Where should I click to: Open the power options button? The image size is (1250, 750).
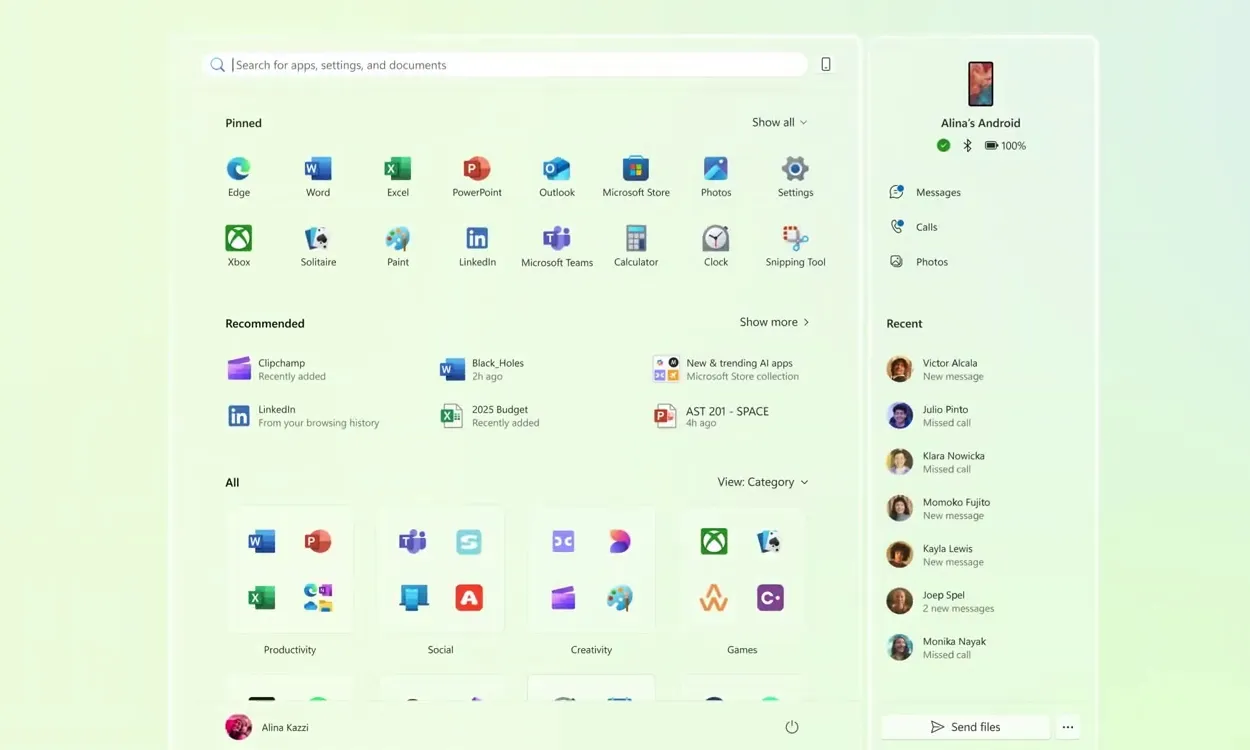click(x=791, y=726)
